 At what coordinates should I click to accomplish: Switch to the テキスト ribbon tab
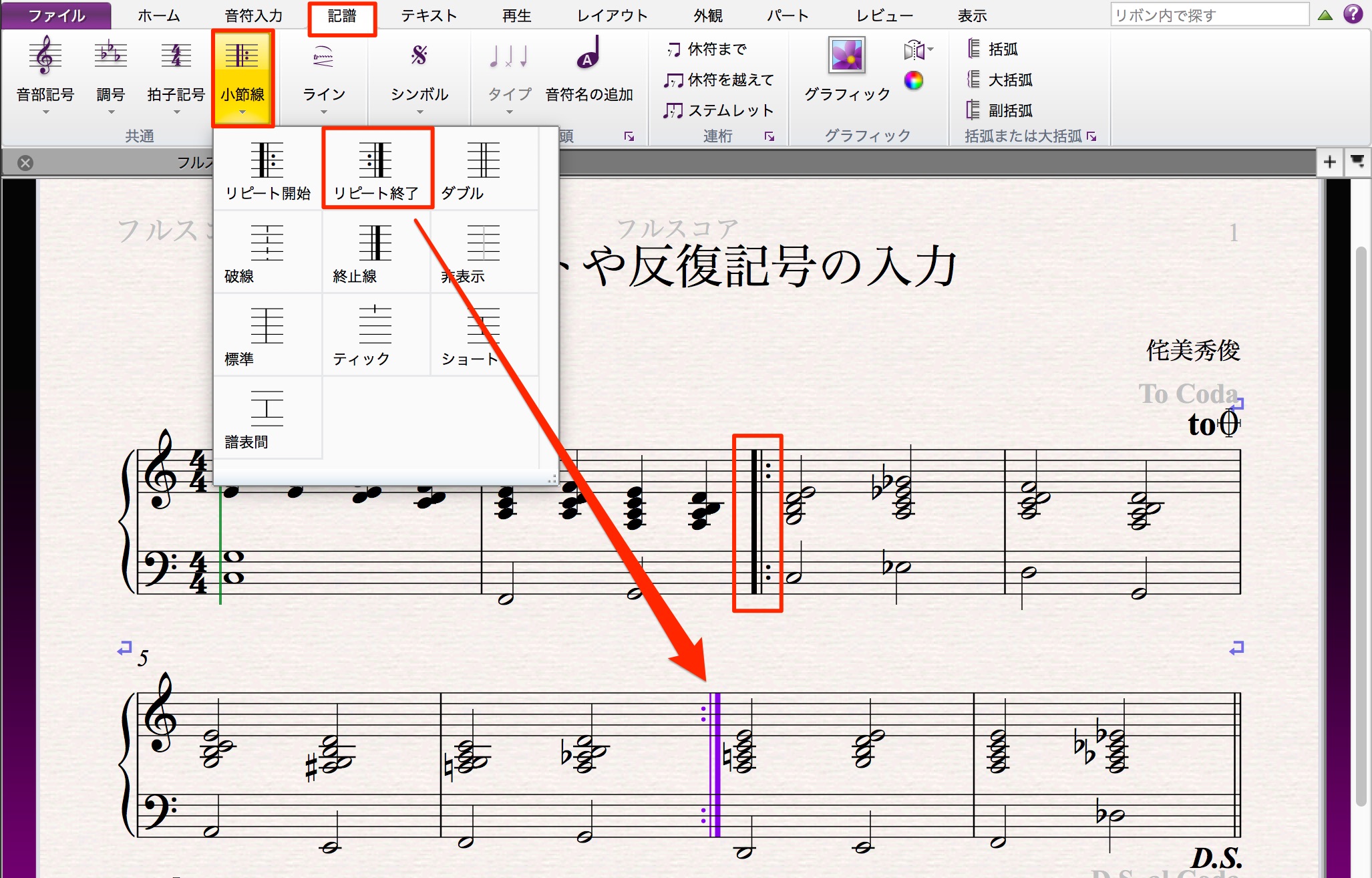(x=429, y=16)
